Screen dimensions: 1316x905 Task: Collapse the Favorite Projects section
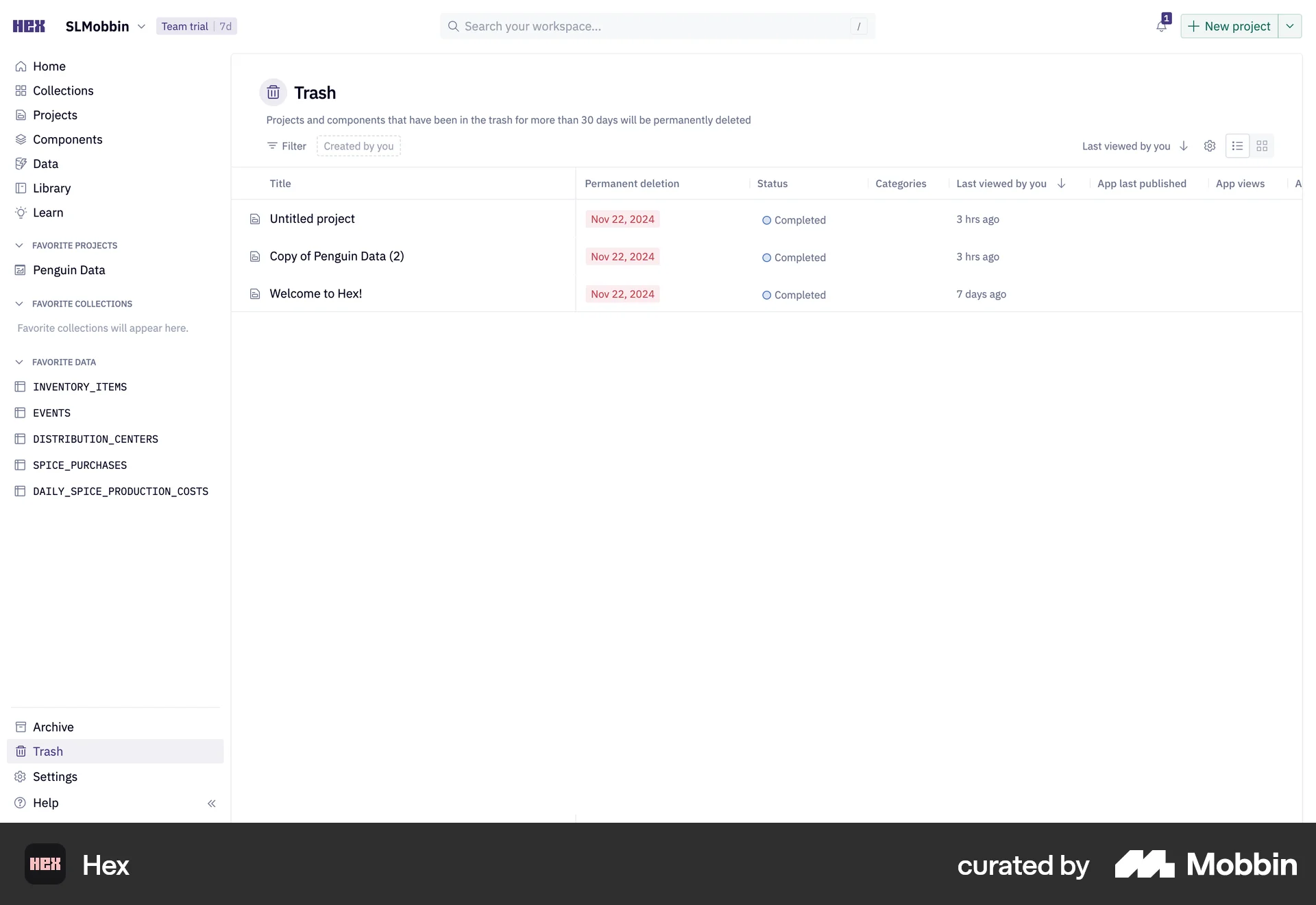tap(19, 245)
